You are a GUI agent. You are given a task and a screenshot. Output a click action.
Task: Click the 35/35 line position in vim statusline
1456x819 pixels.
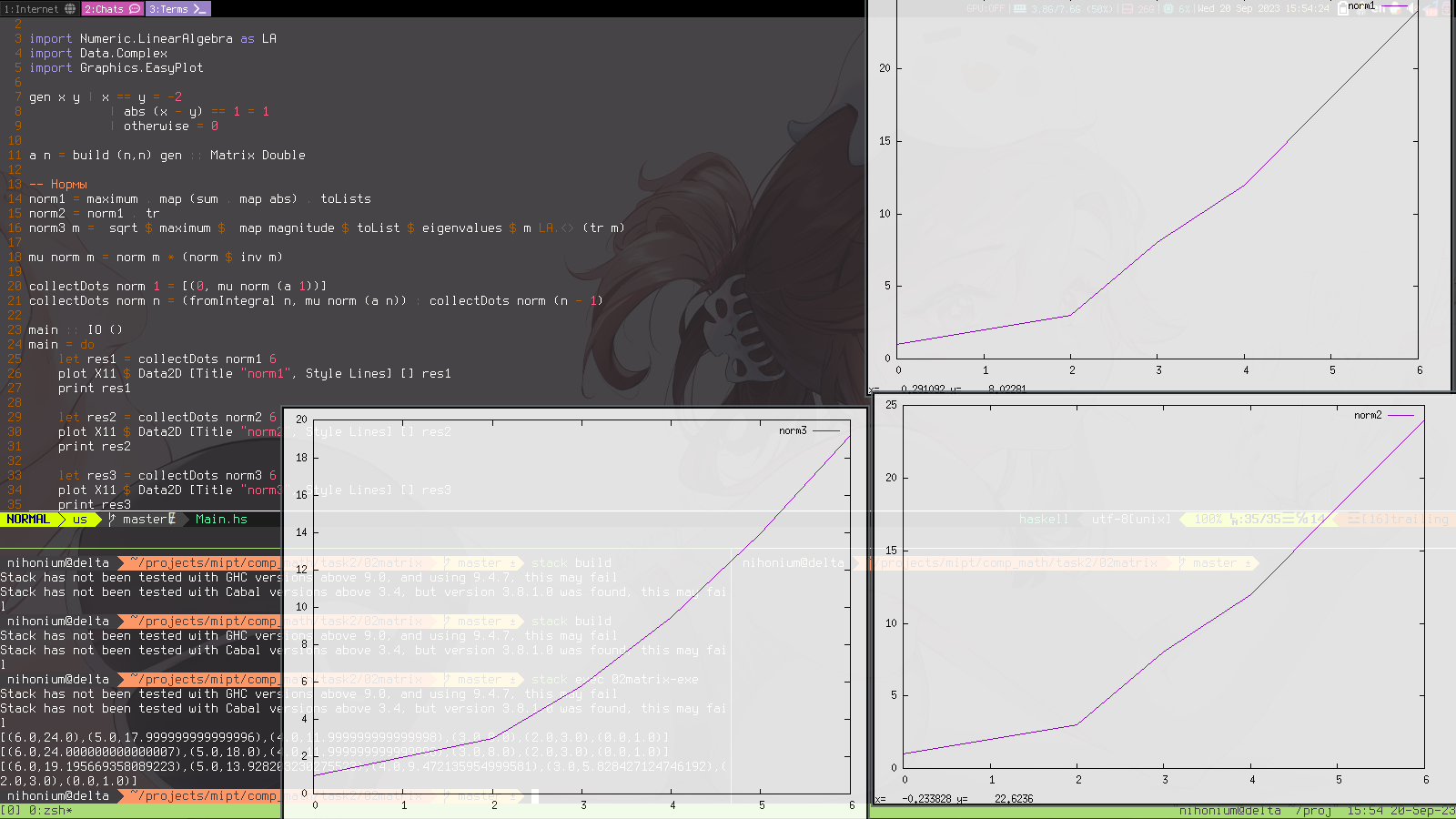[1264, 520]
